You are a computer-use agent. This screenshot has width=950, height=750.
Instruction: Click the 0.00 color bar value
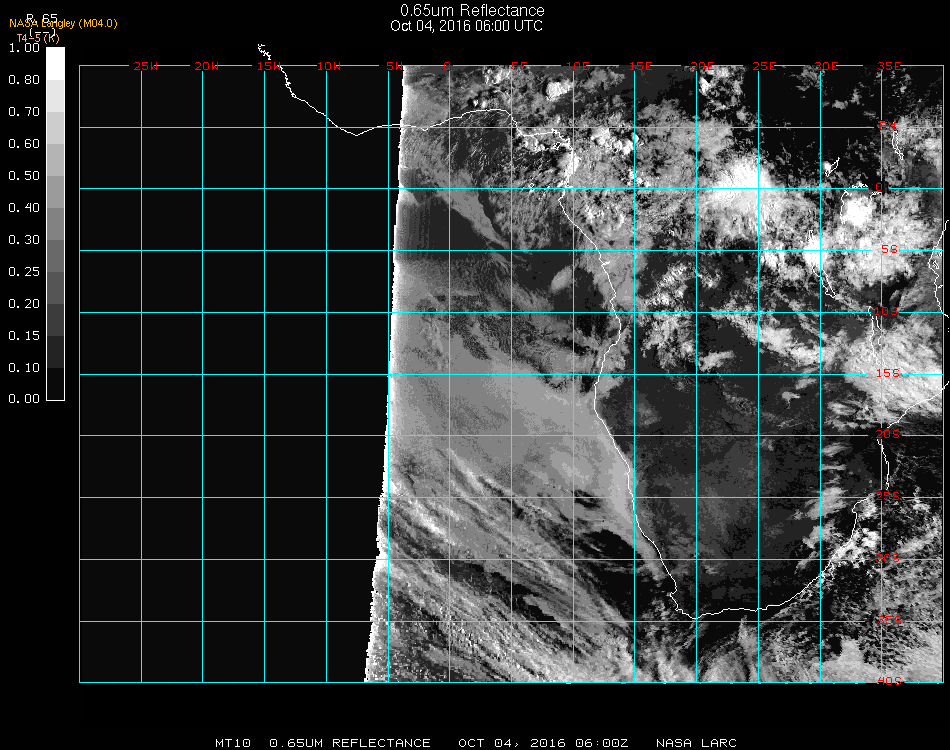[24, 399]
